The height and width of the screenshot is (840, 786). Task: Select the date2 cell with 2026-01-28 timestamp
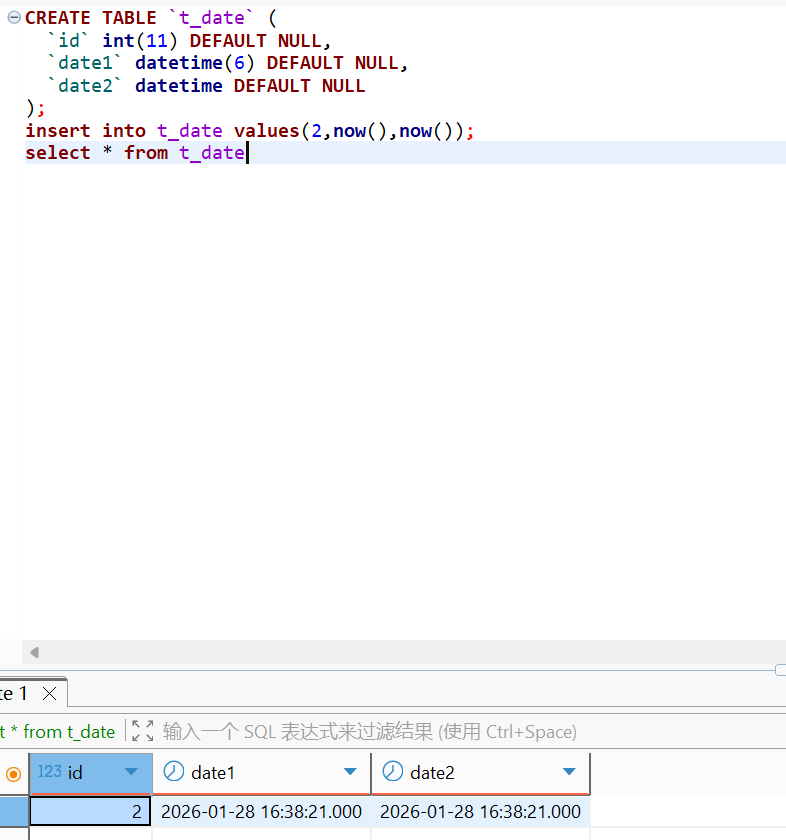(480, 812)
